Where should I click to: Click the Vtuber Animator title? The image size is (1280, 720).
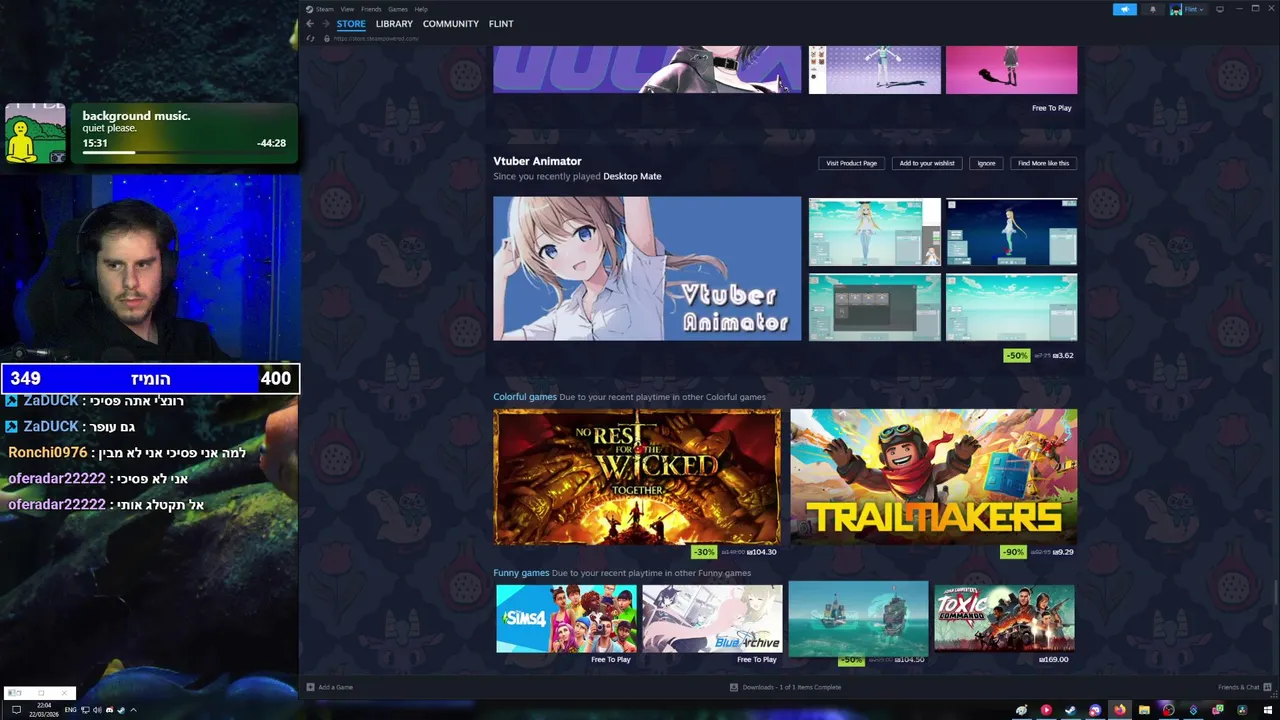pyautogui.click(x=537, y=161)
